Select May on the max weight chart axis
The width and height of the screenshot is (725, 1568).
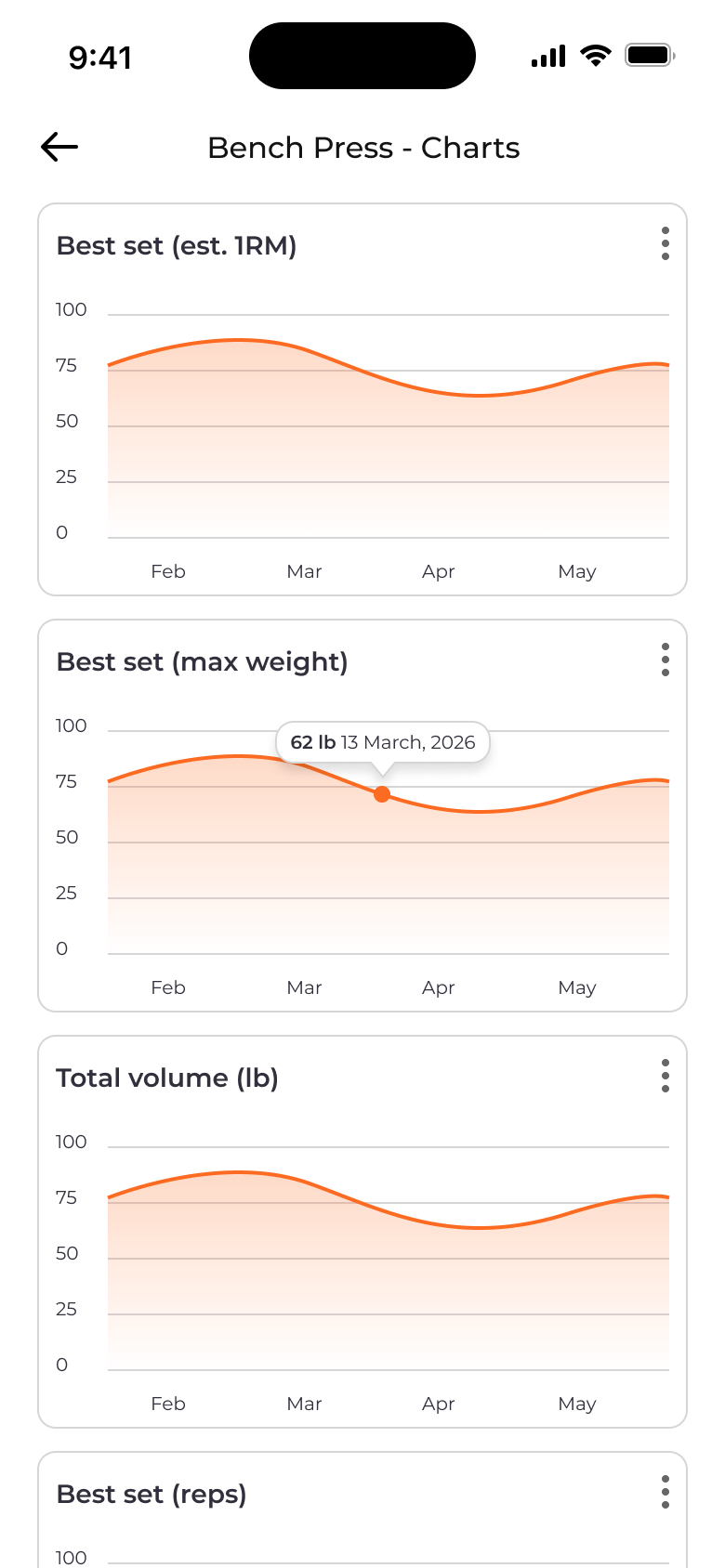tap(577, 987)
